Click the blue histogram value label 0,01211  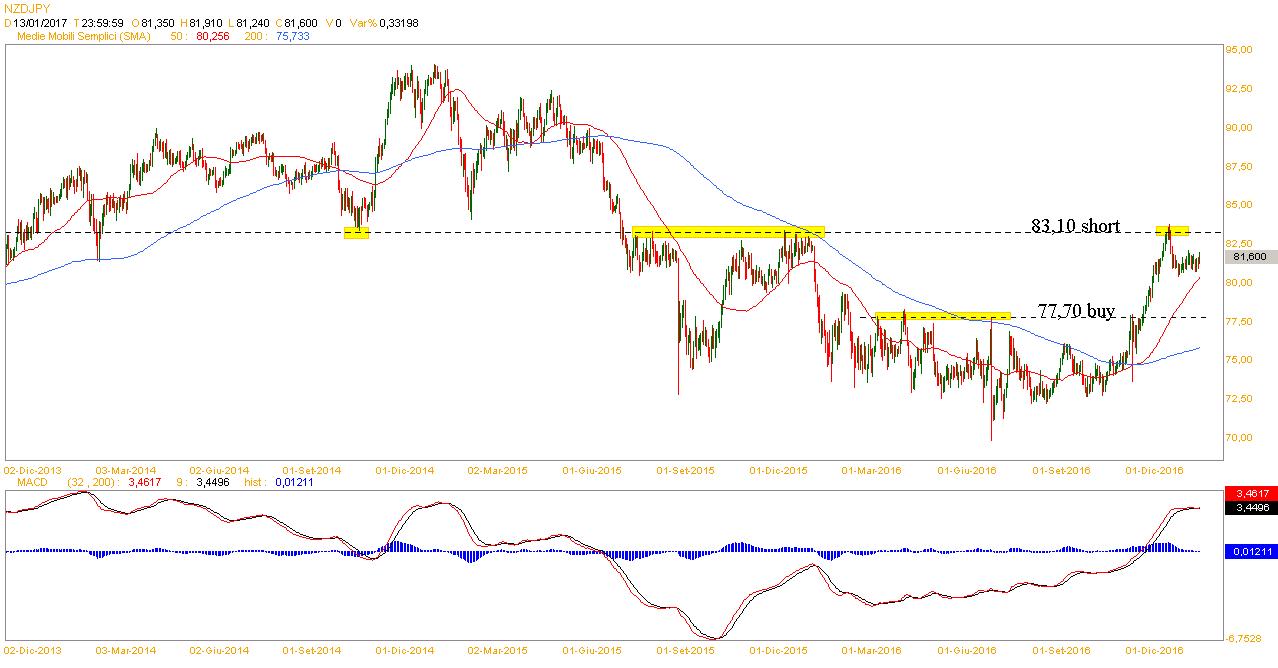click(x=1250, y=551)
